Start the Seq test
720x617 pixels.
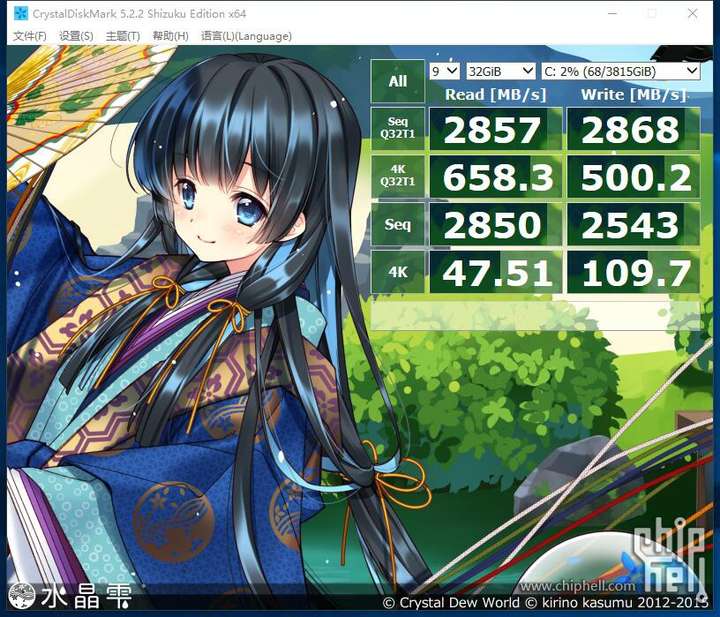click(398, 224)
